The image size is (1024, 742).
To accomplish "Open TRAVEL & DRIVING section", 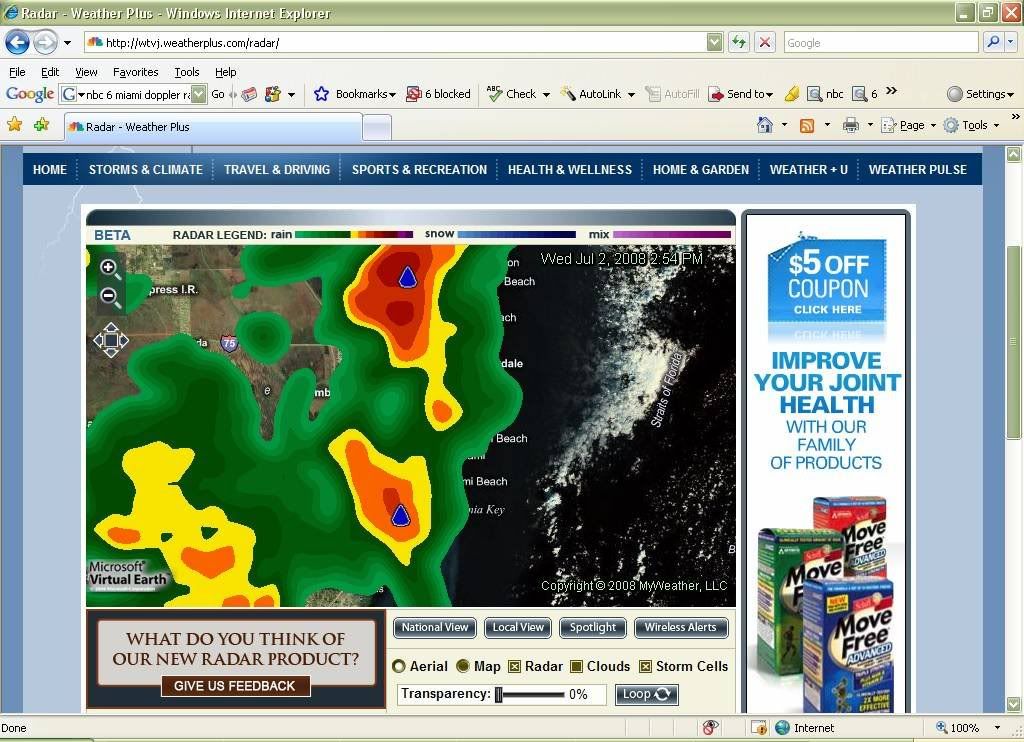I will tap(277, 170).
